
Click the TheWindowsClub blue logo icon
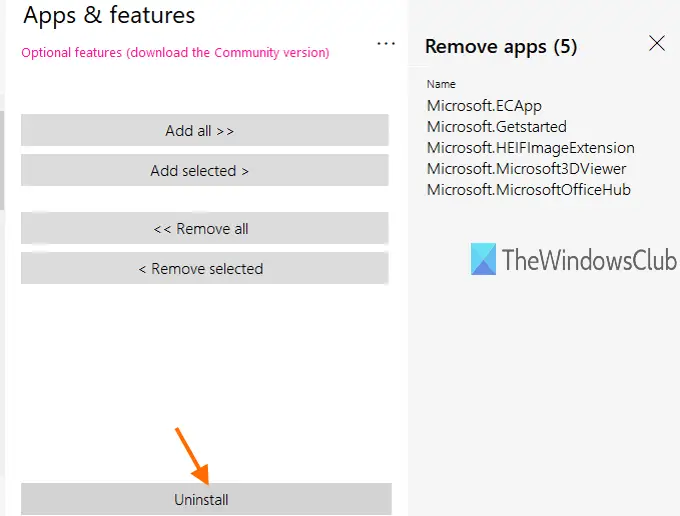click(x=483, y=261)
